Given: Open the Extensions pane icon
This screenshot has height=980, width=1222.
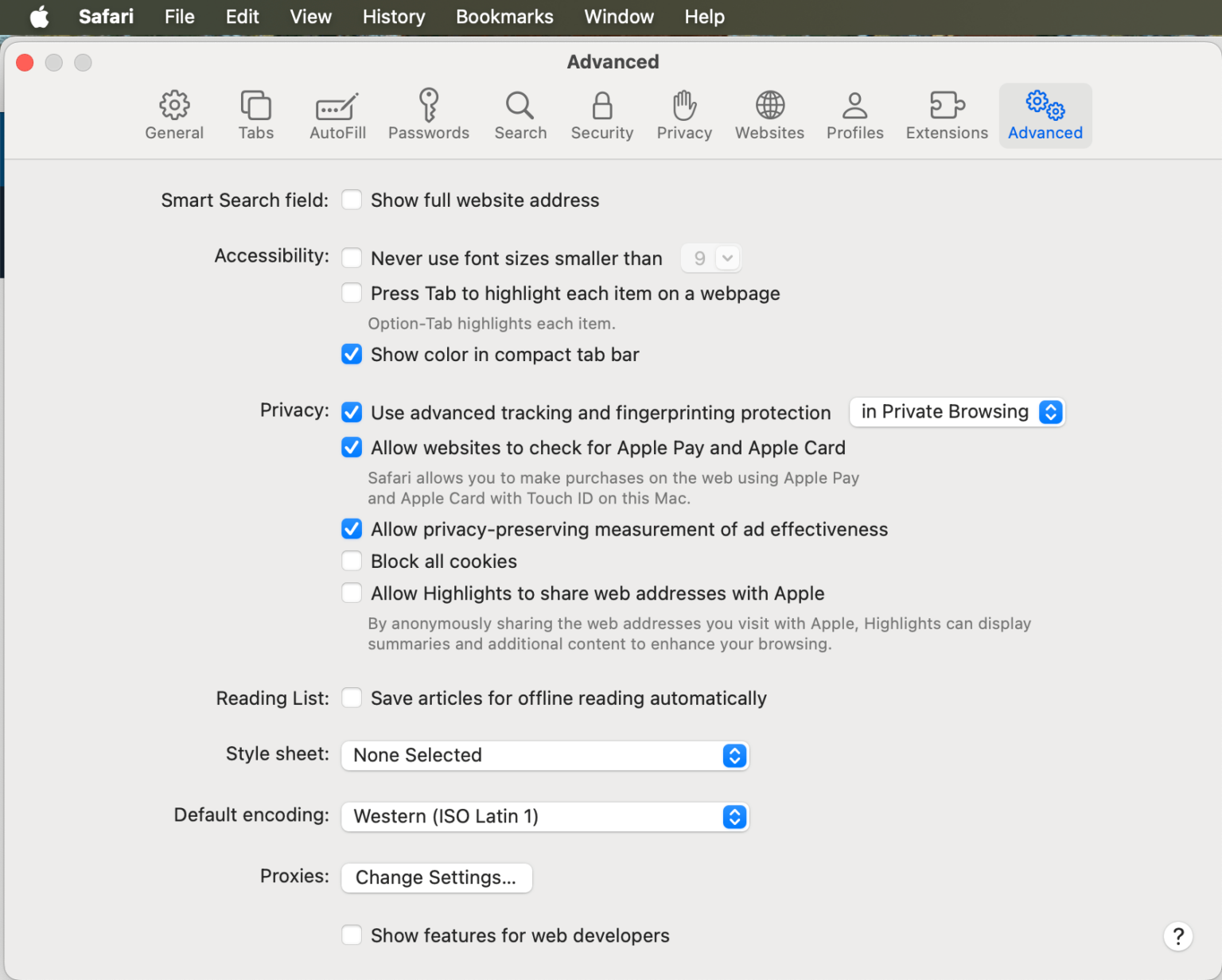Looking at the screenshot, I should click(x=946, y=115).
